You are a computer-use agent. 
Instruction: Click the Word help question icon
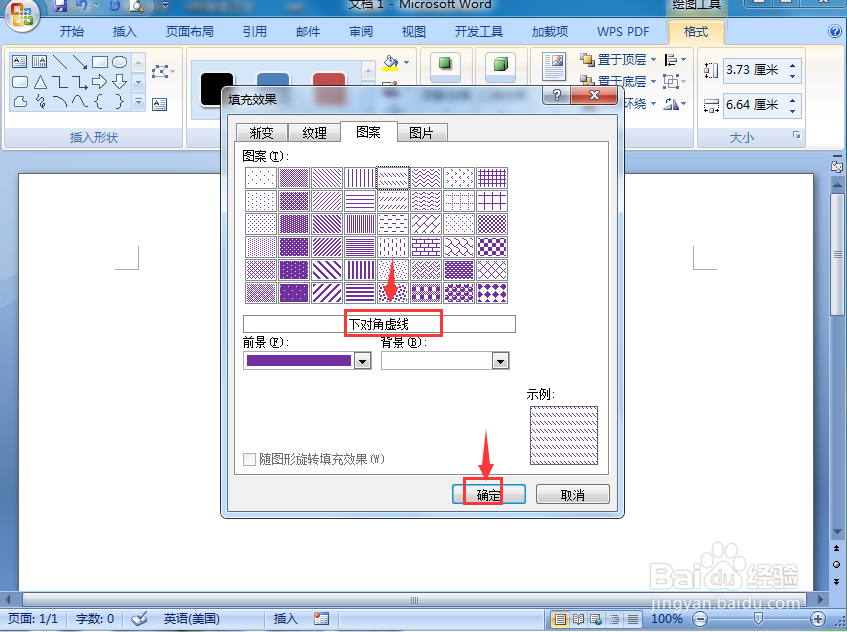835,31
